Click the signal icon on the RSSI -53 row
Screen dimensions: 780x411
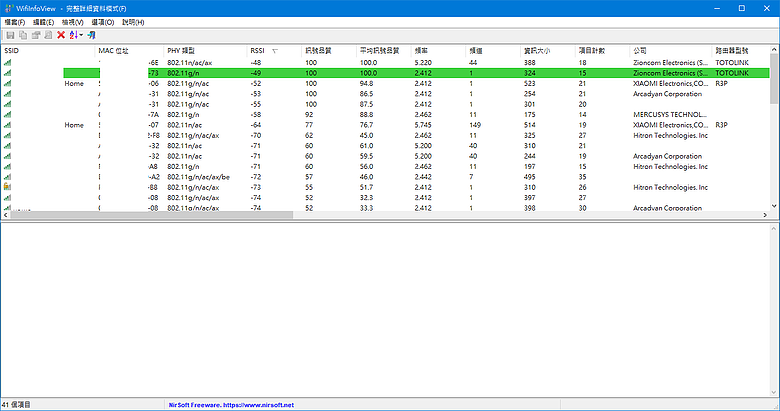click(x=7, y=94)
